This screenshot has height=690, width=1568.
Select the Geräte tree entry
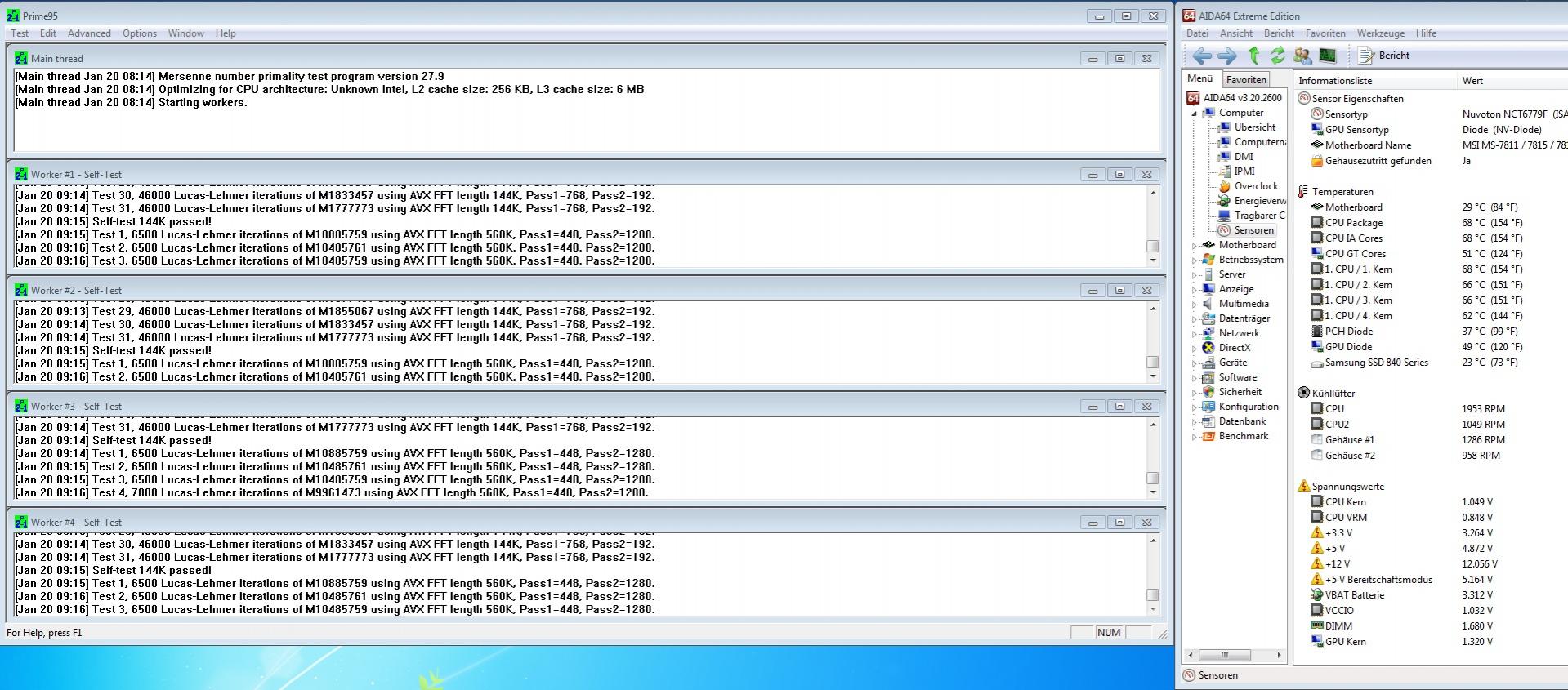coord(1232,363)
